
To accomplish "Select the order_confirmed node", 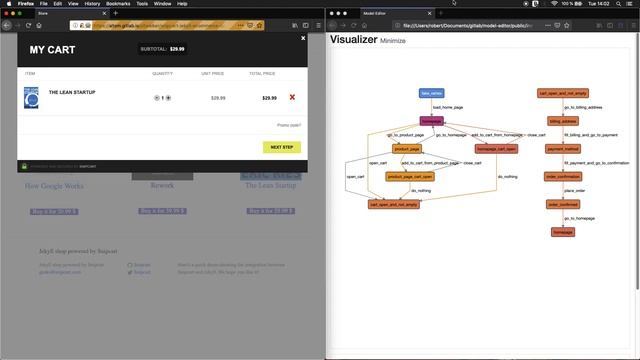I will click(563, 204).
